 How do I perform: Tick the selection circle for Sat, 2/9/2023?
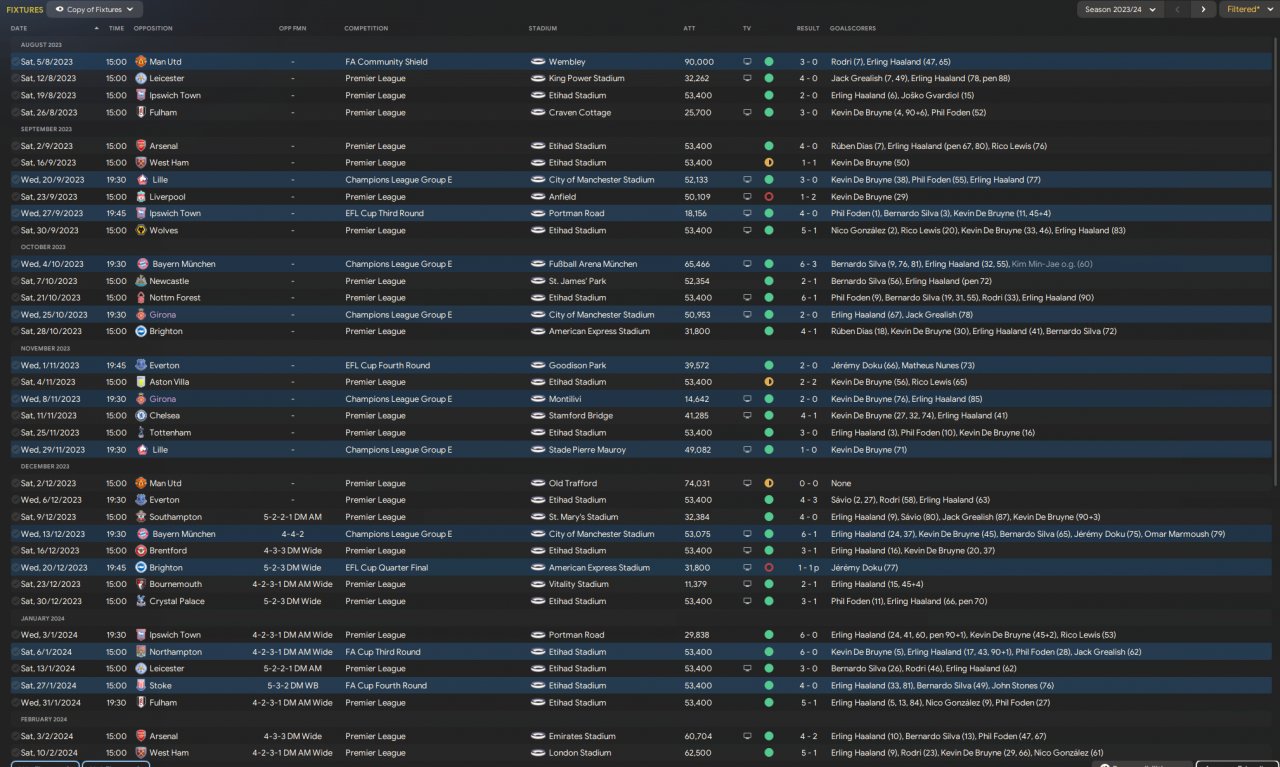[x=15, y=146]
